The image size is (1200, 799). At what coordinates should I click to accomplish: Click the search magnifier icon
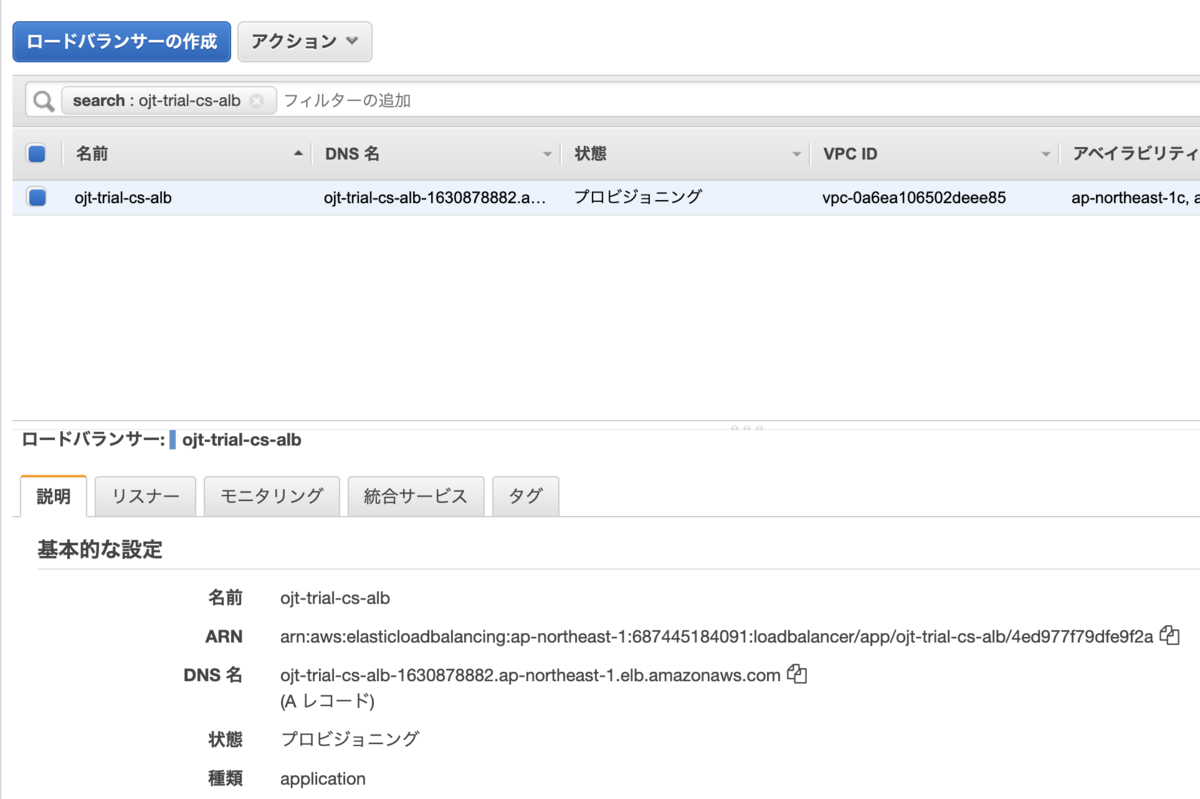coord(41,99)
